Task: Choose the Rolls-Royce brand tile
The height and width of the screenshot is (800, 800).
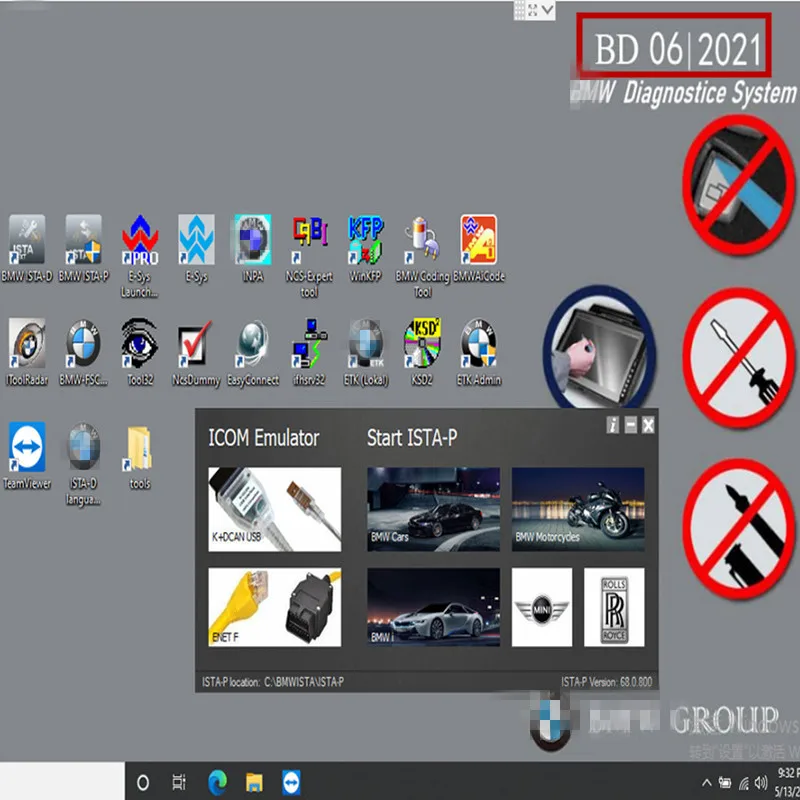Action: [614, 607]
